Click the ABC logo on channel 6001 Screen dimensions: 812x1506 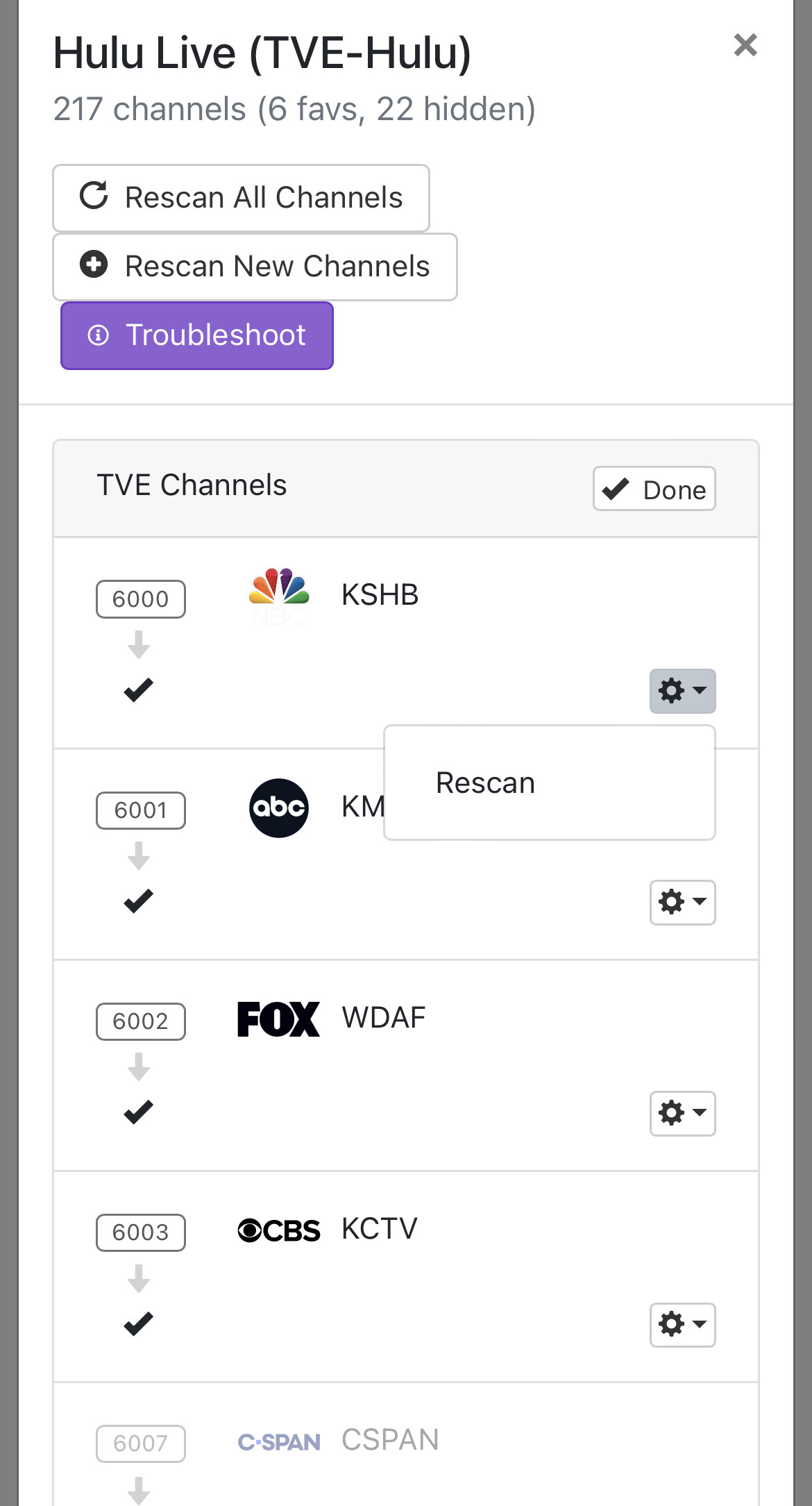[x=279, y=808]
